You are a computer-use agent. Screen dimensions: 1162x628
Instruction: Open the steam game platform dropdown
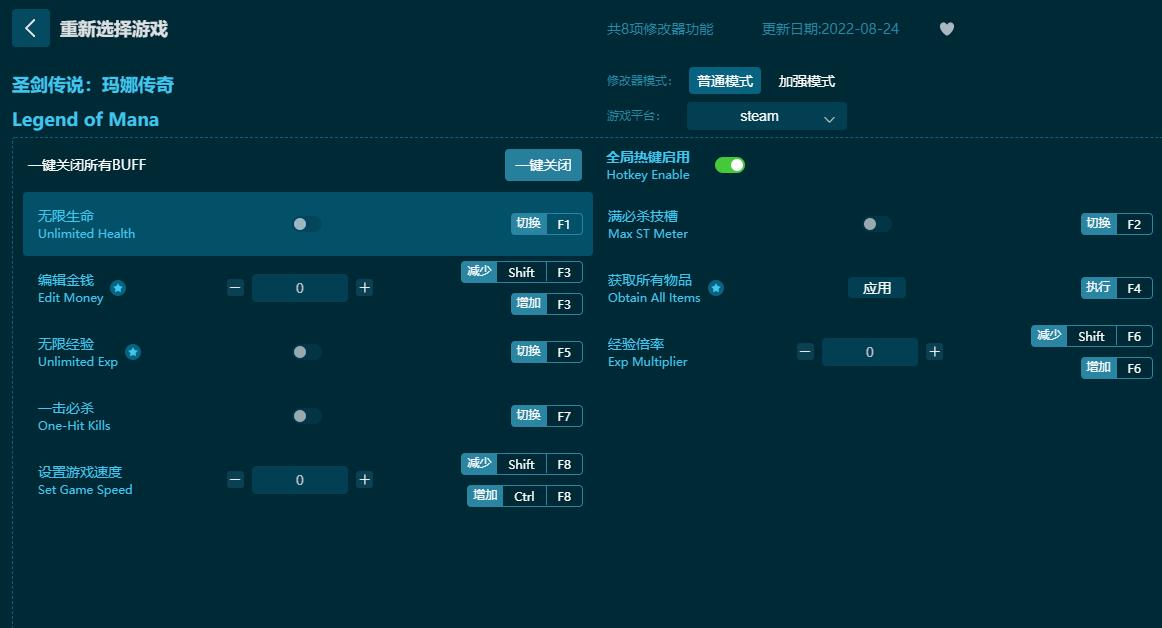coord(766,116)
